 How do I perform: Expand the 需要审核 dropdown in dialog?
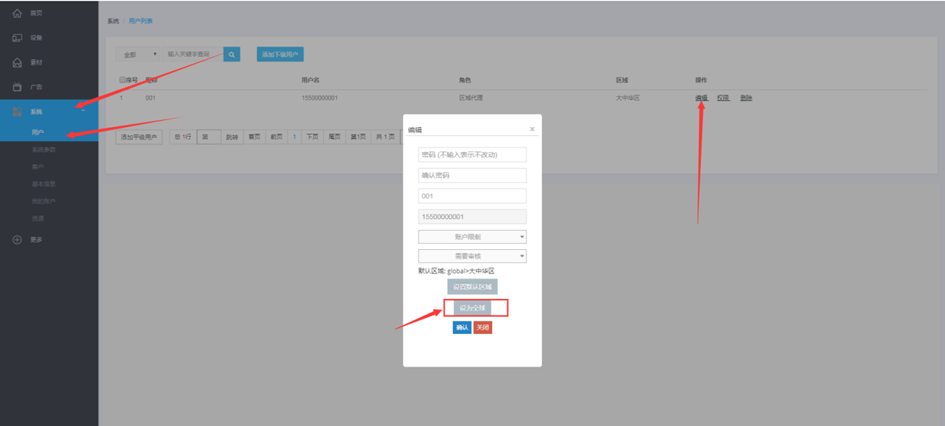pos(472,256)
